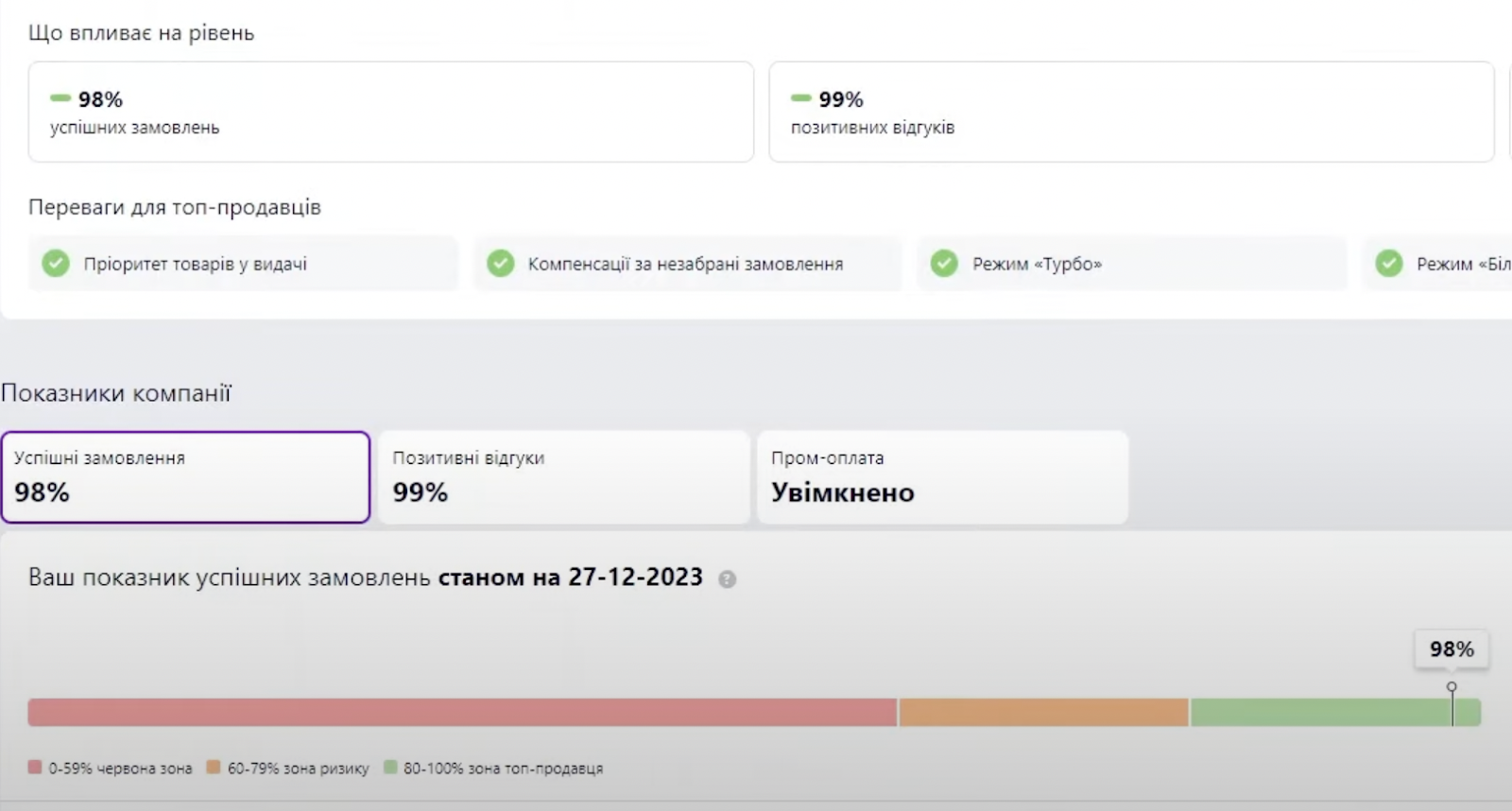The height and width of the screenshot is (811, 1512).
Task: Open help icon next to 27-12-2023 date
Action: (727, 579)
